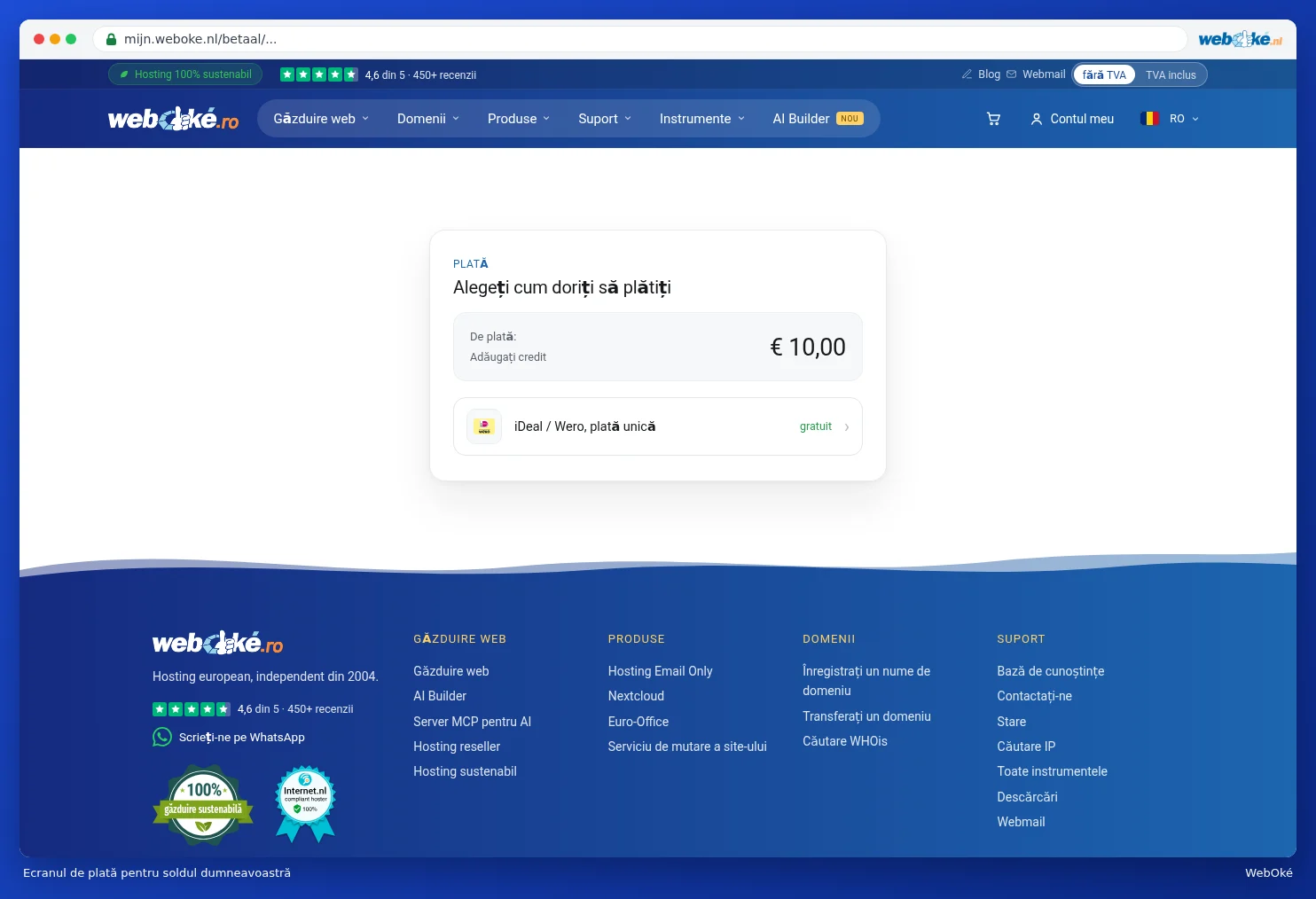The image size is (1316, 899).
Task: Click the Romanian flag icon
Action: 1150,119
